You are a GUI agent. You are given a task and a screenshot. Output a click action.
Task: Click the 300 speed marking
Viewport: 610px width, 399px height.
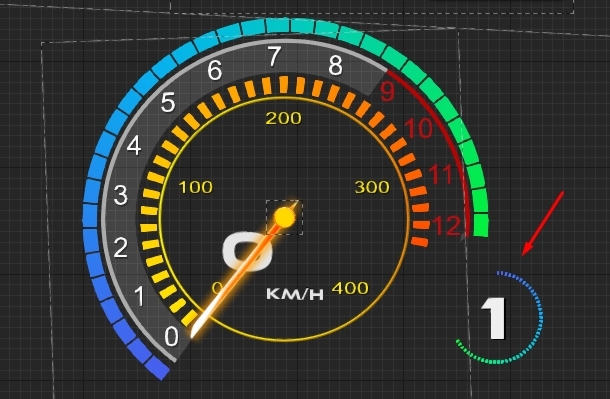[372, 187]
